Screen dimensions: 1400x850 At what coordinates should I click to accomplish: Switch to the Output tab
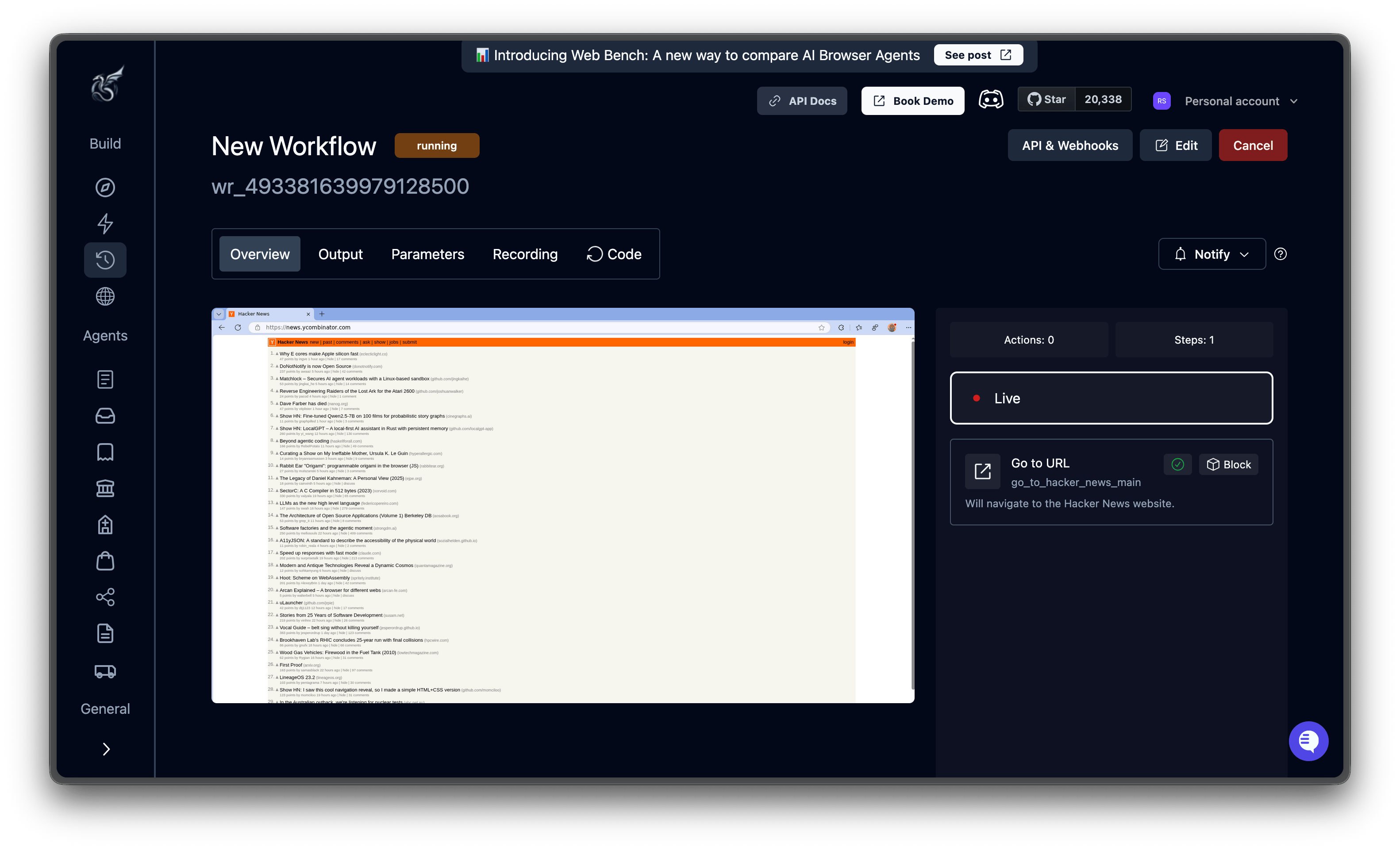coord(340,254)
